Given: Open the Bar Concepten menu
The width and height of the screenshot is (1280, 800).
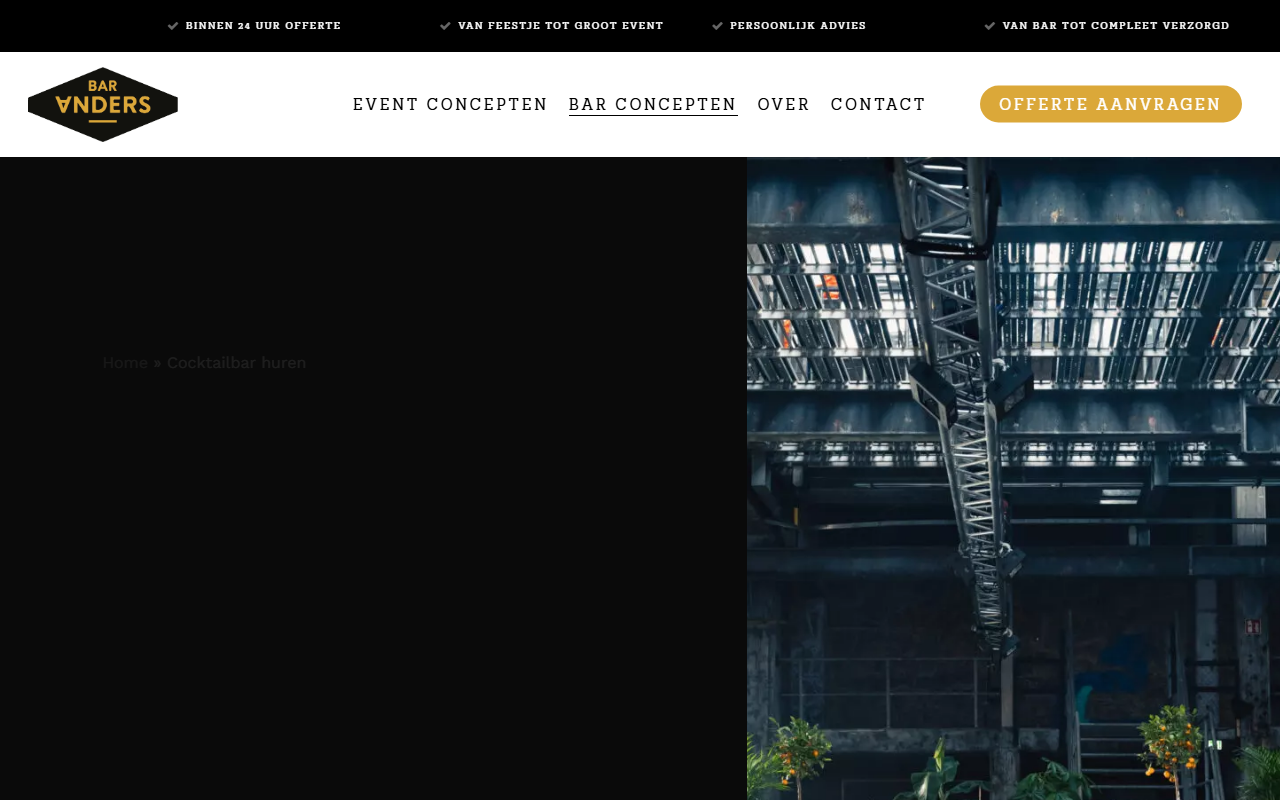Looking at the screenshot, I should [x=653, y=104].
